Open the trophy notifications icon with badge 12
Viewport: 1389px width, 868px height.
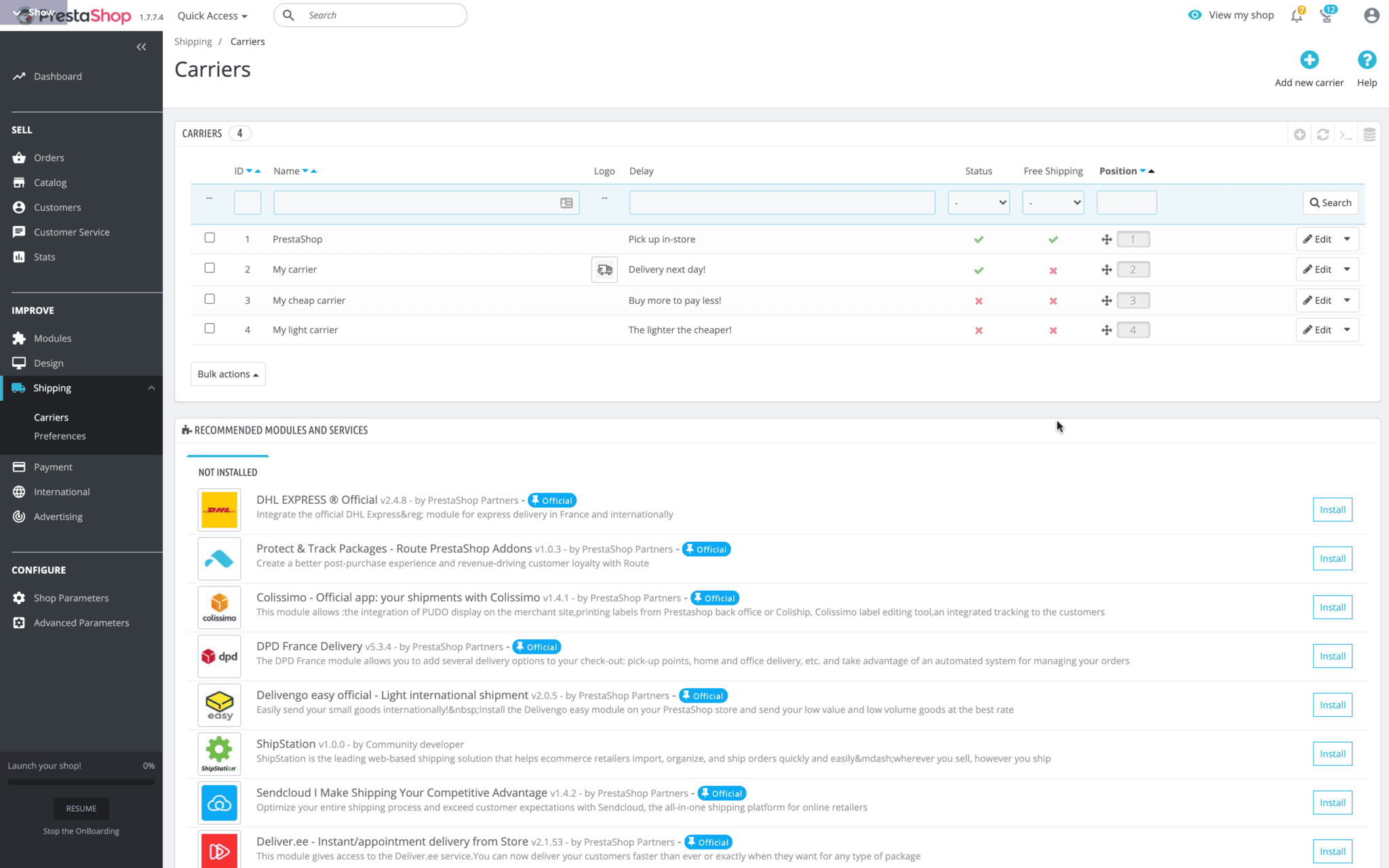point(1327,15)
